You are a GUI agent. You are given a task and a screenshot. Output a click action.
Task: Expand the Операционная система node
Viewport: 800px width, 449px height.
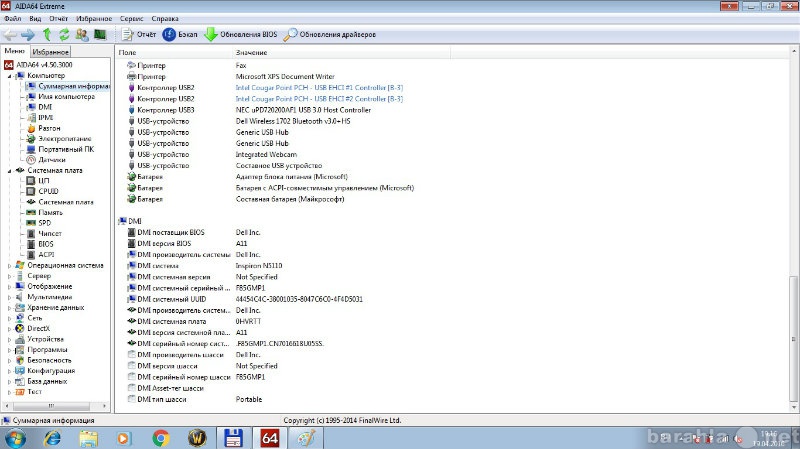coord(10,266)
